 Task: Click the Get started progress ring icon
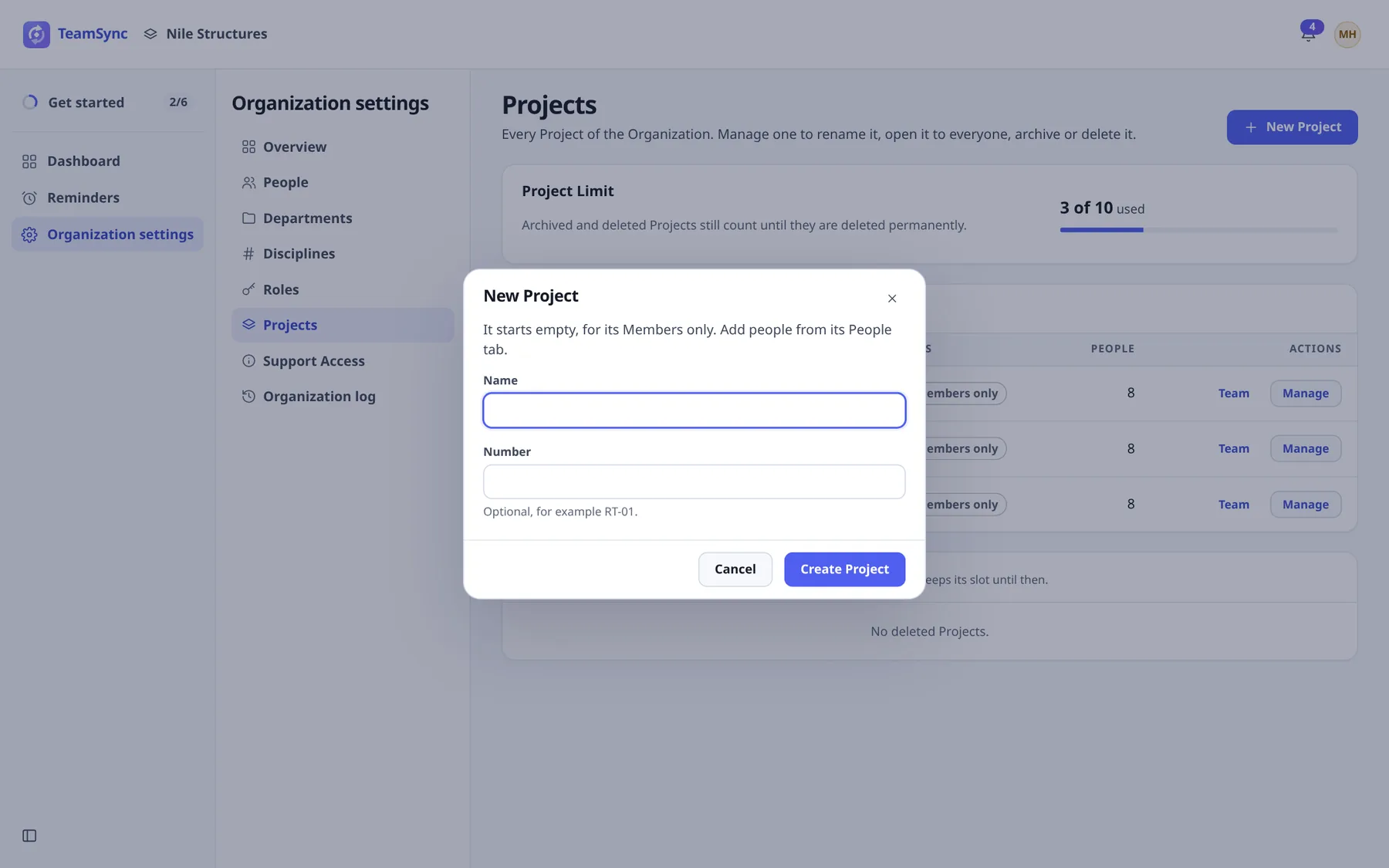(x=30, y=102)
